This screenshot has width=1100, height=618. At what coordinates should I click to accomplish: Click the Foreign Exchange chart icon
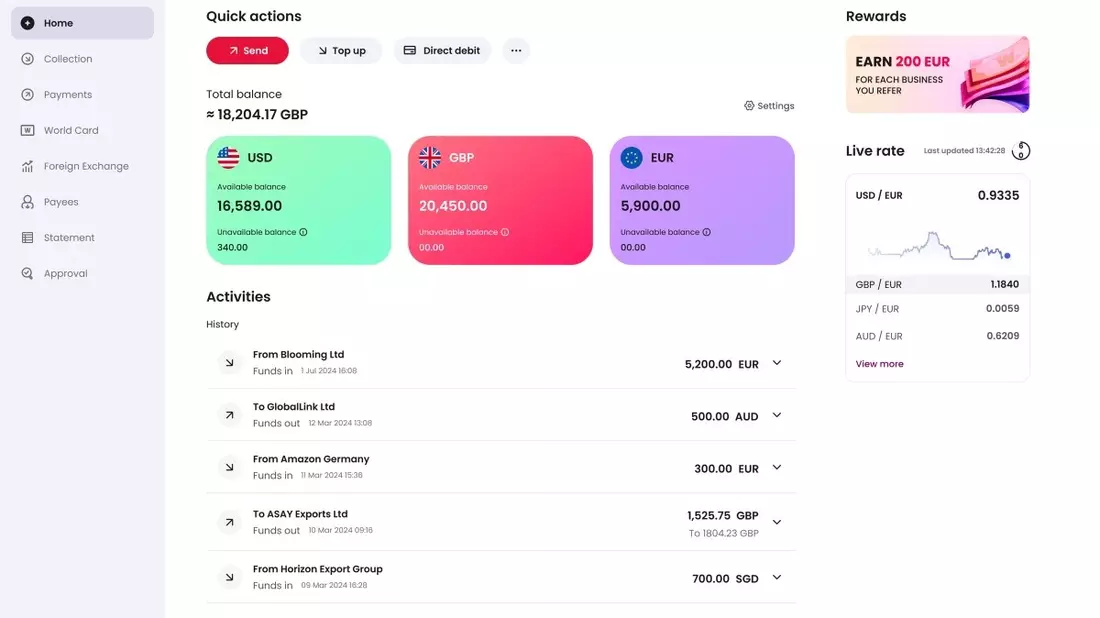(27, 166)
